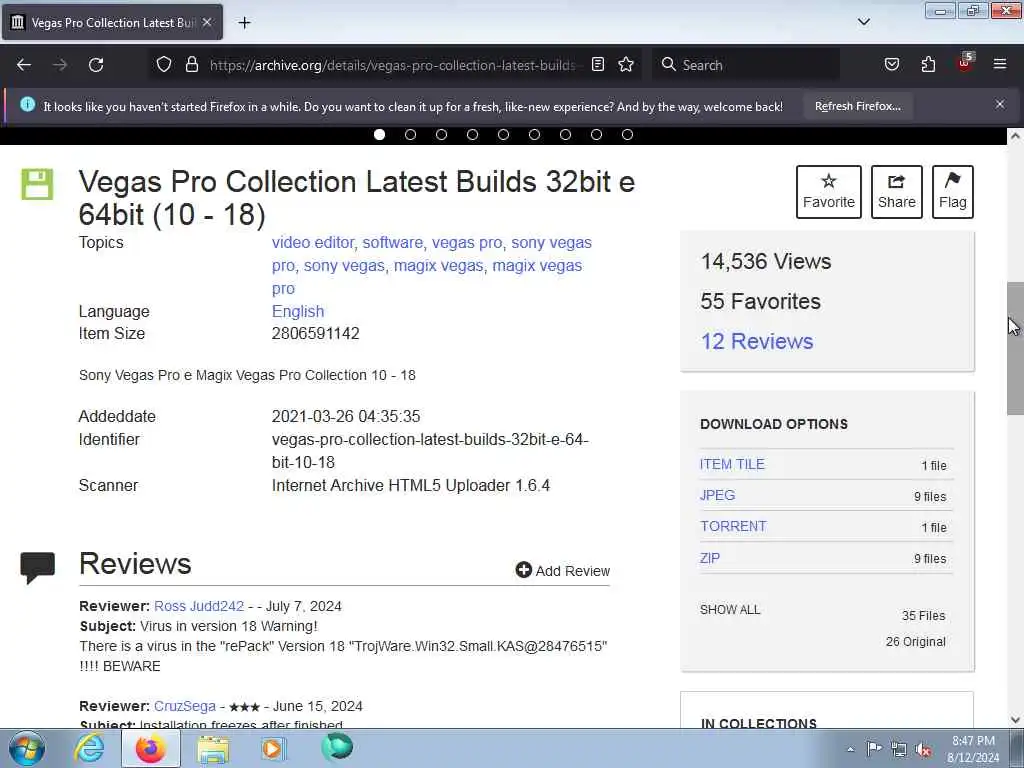Select the ninth carousel dot
Image resolution: width=1024 pixels, height=768 pixels.
(627, 135)
